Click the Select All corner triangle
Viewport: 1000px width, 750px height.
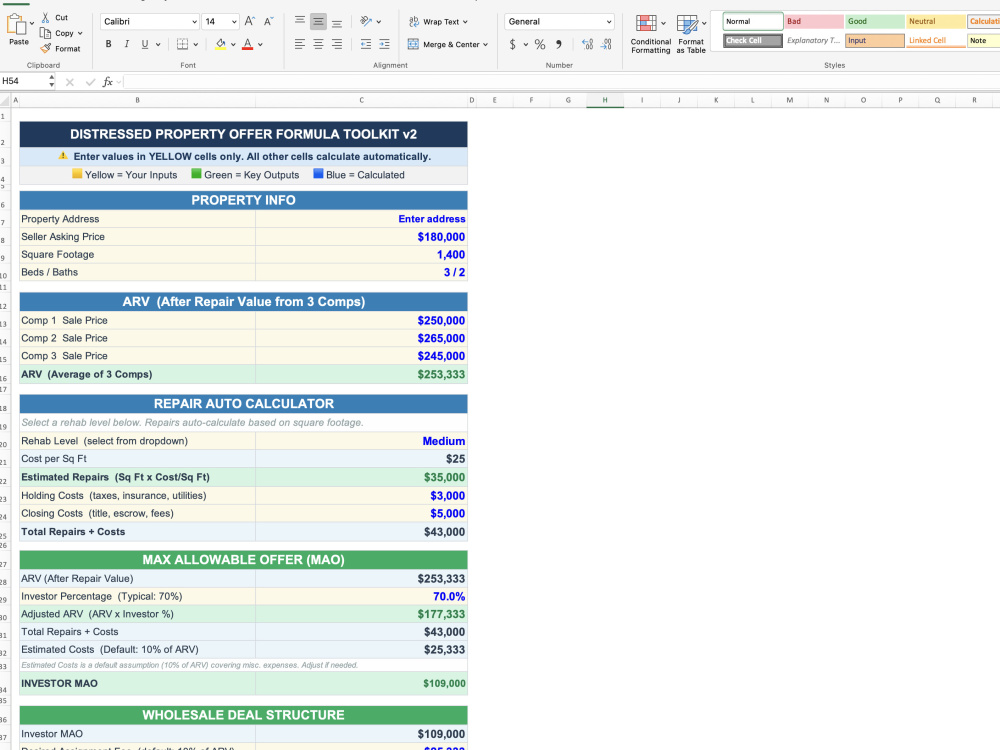pyautogui.click(x=5, y=100)
